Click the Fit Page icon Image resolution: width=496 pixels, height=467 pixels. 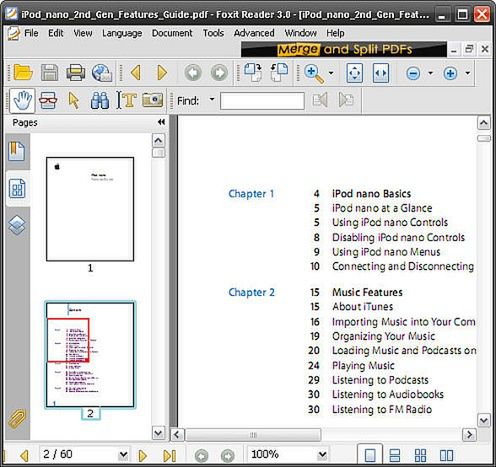(355, 73)
